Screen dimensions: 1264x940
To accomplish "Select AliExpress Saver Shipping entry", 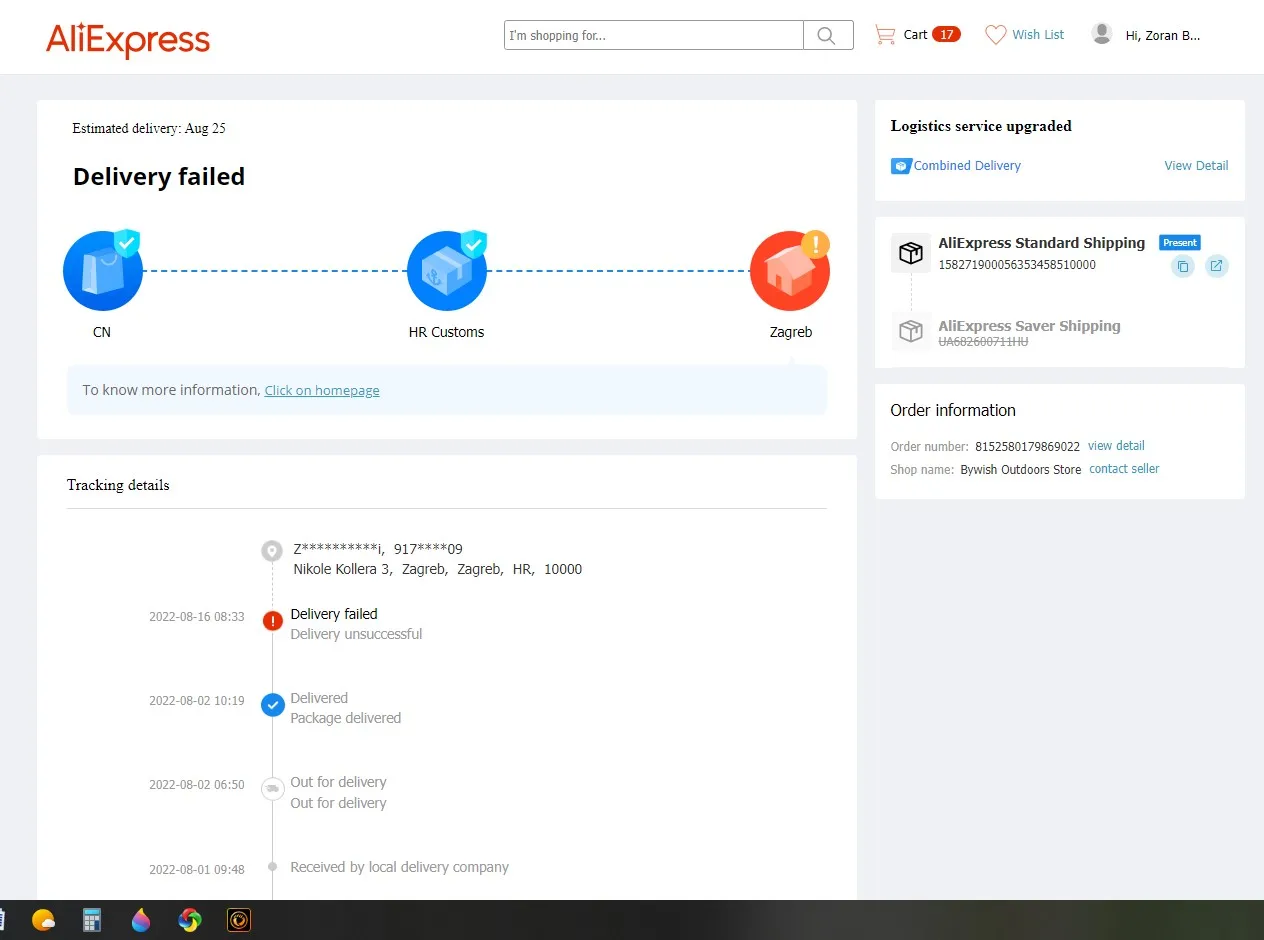I will (1029, 326).
